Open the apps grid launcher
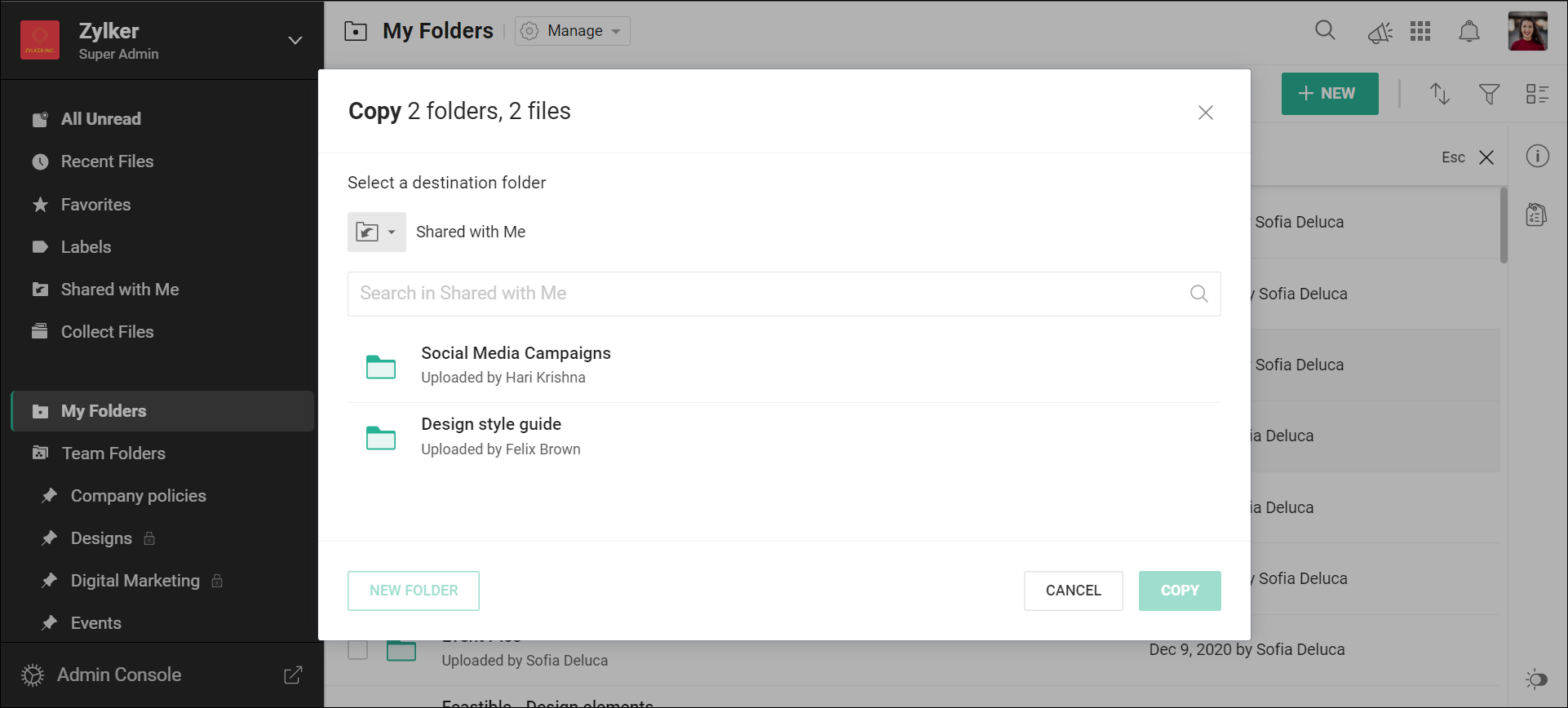Image resolution: width=1568 pixels, height=708 pixels. (1420, 31)
